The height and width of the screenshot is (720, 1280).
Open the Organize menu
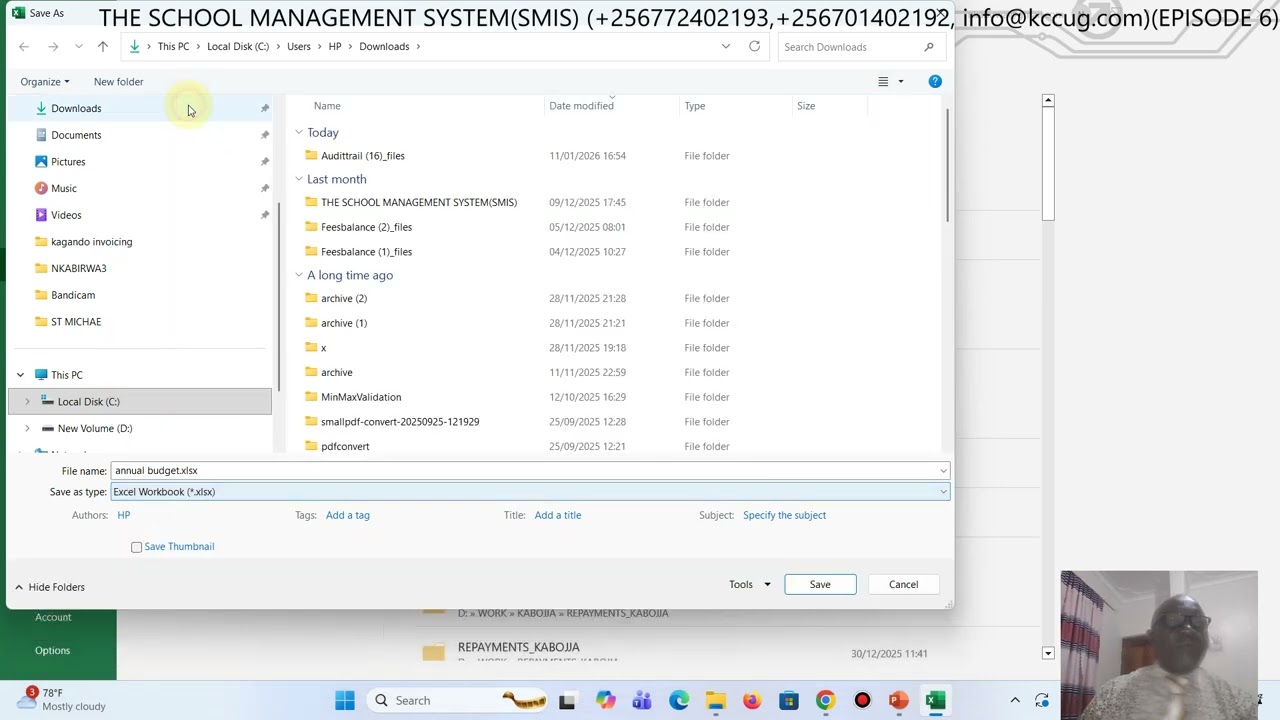click(x=45, y=82)
